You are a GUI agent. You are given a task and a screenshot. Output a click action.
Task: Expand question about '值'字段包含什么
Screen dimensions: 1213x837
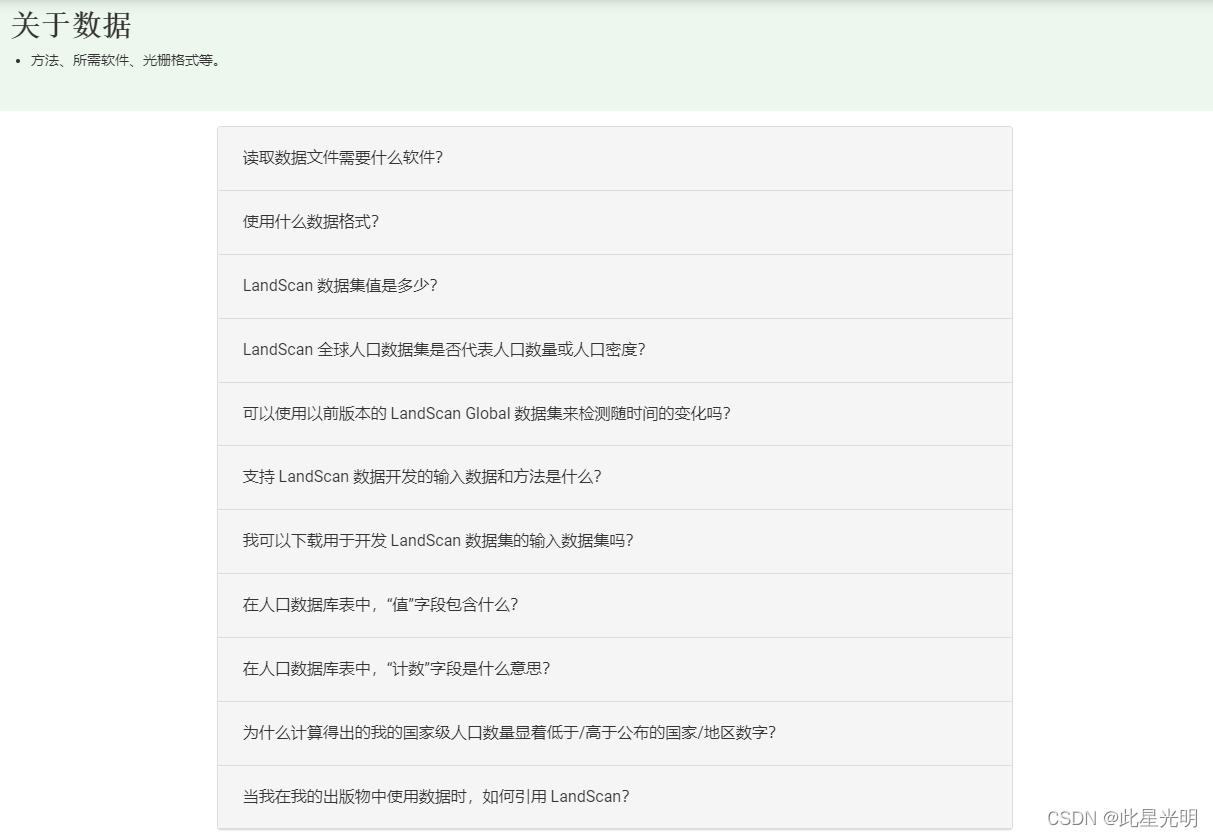click(x=614, y=605)
